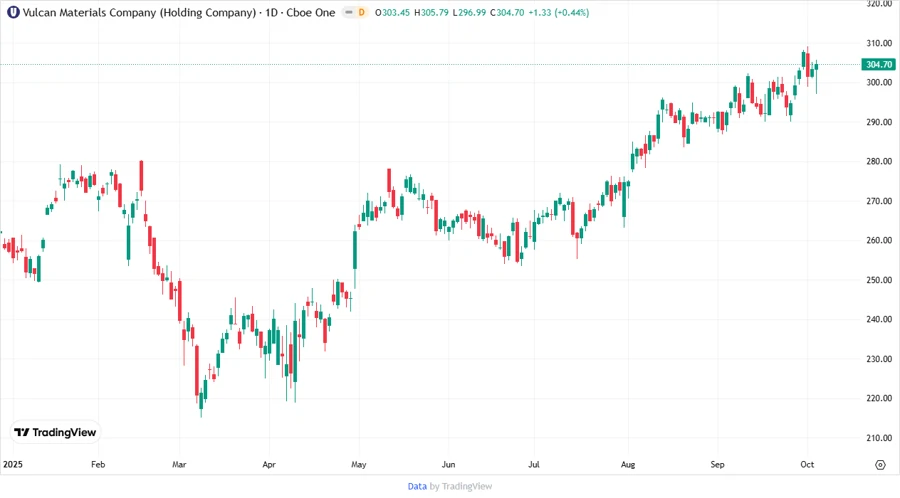This screenshot has width=900, height=498.
Task: Click the Aug label on time axis
Action: [x=628, y=465]
